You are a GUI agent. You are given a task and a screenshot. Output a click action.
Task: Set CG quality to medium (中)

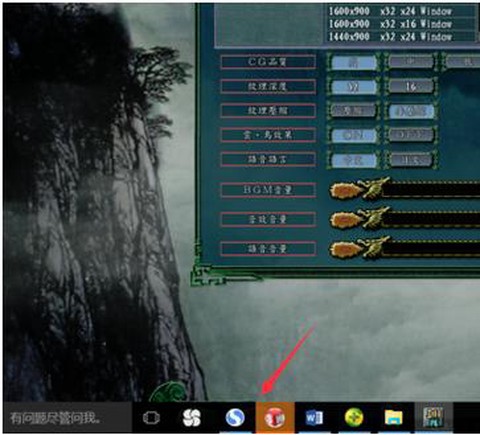[411, 62]
